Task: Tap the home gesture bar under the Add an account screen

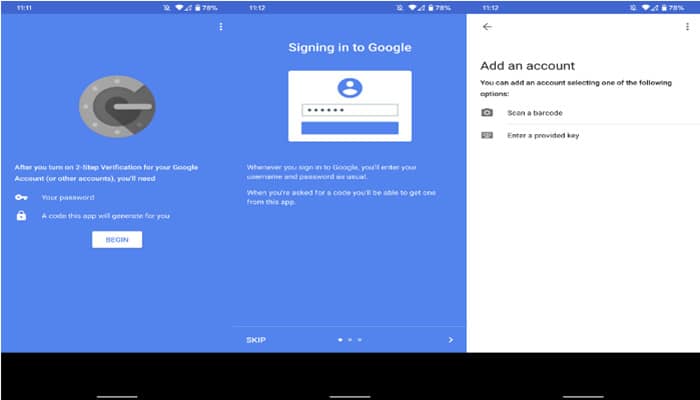Action: tap(583, 396)
